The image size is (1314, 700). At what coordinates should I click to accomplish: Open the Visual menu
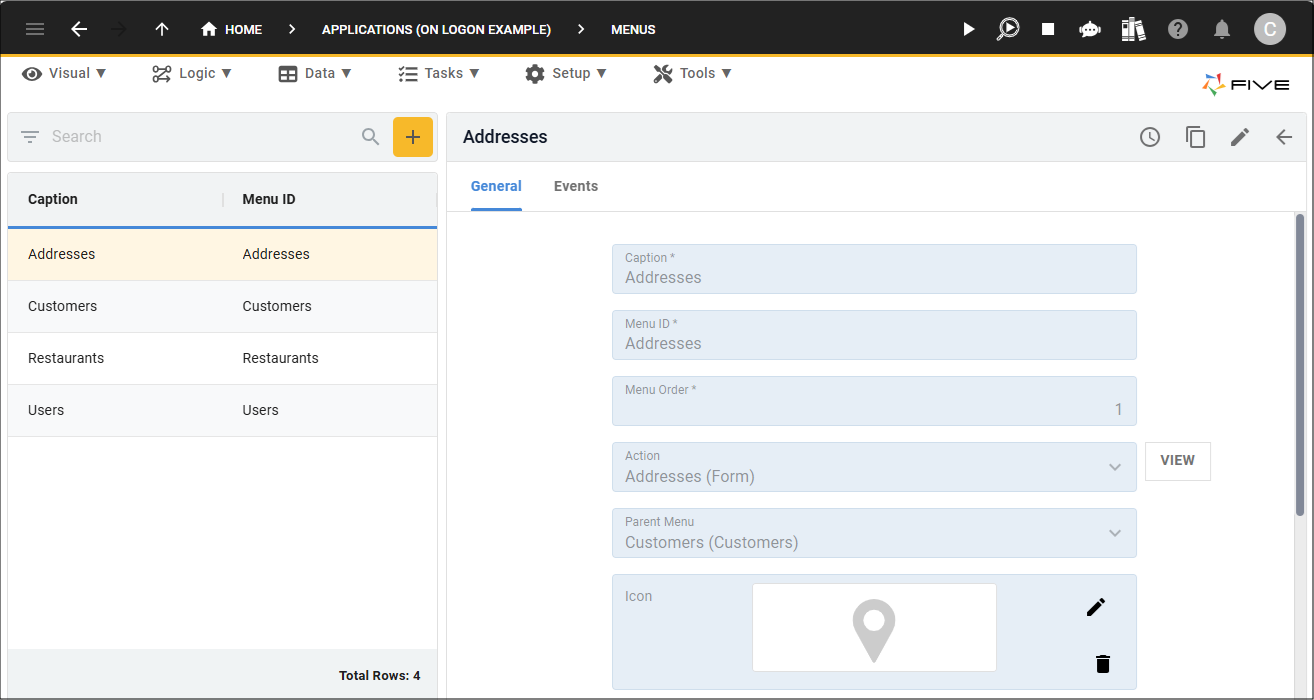click(64, 73)
